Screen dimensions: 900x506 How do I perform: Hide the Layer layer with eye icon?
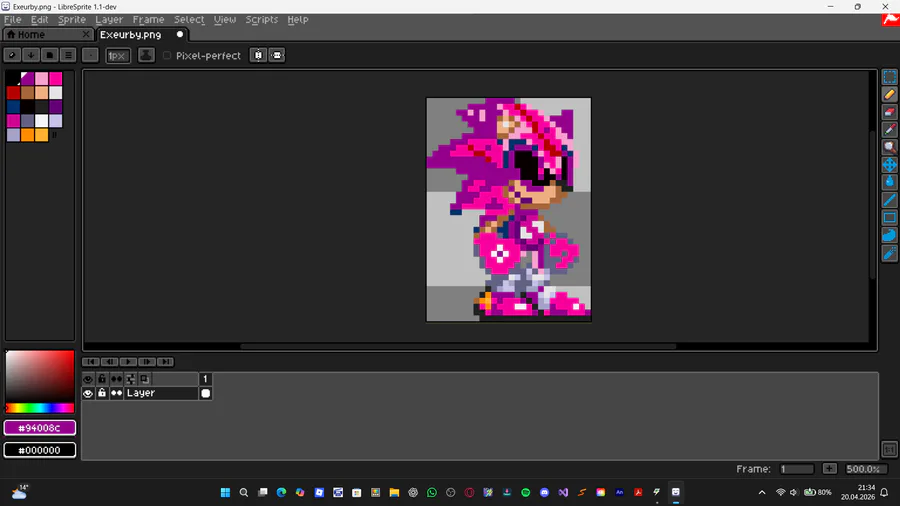(x=88, y=394)
